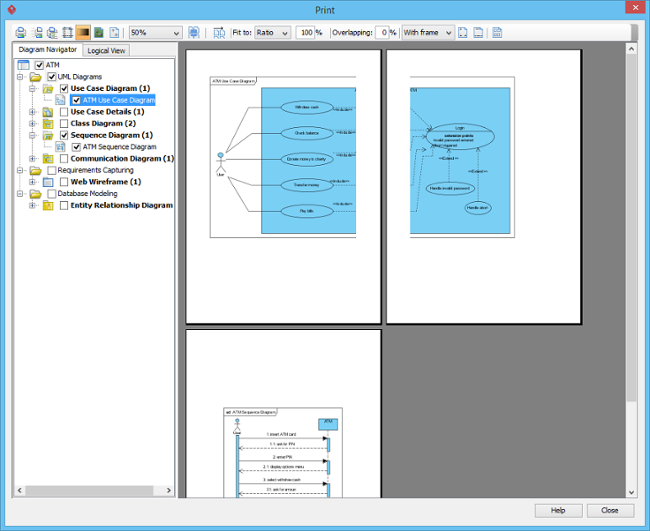
Task: Collapse the Sequence Diagram node
Action: pos(32,135)
